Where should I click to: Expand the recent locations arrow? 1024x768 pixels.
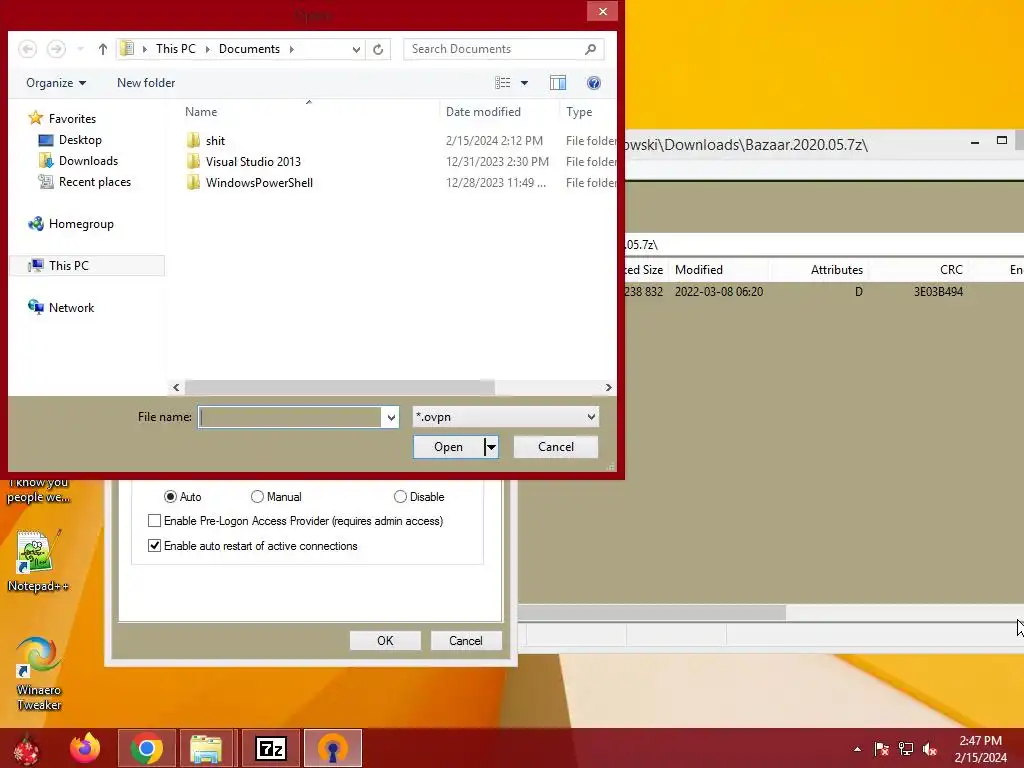[x=80, y=49]
